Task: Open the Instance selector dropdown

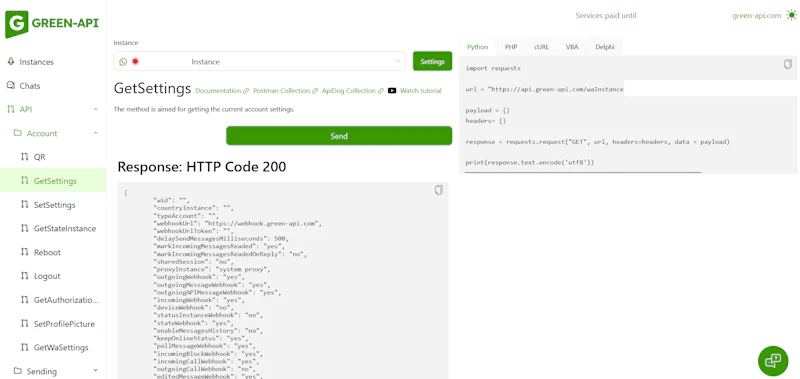Action: pyautogui.click(x=260, y=61)
